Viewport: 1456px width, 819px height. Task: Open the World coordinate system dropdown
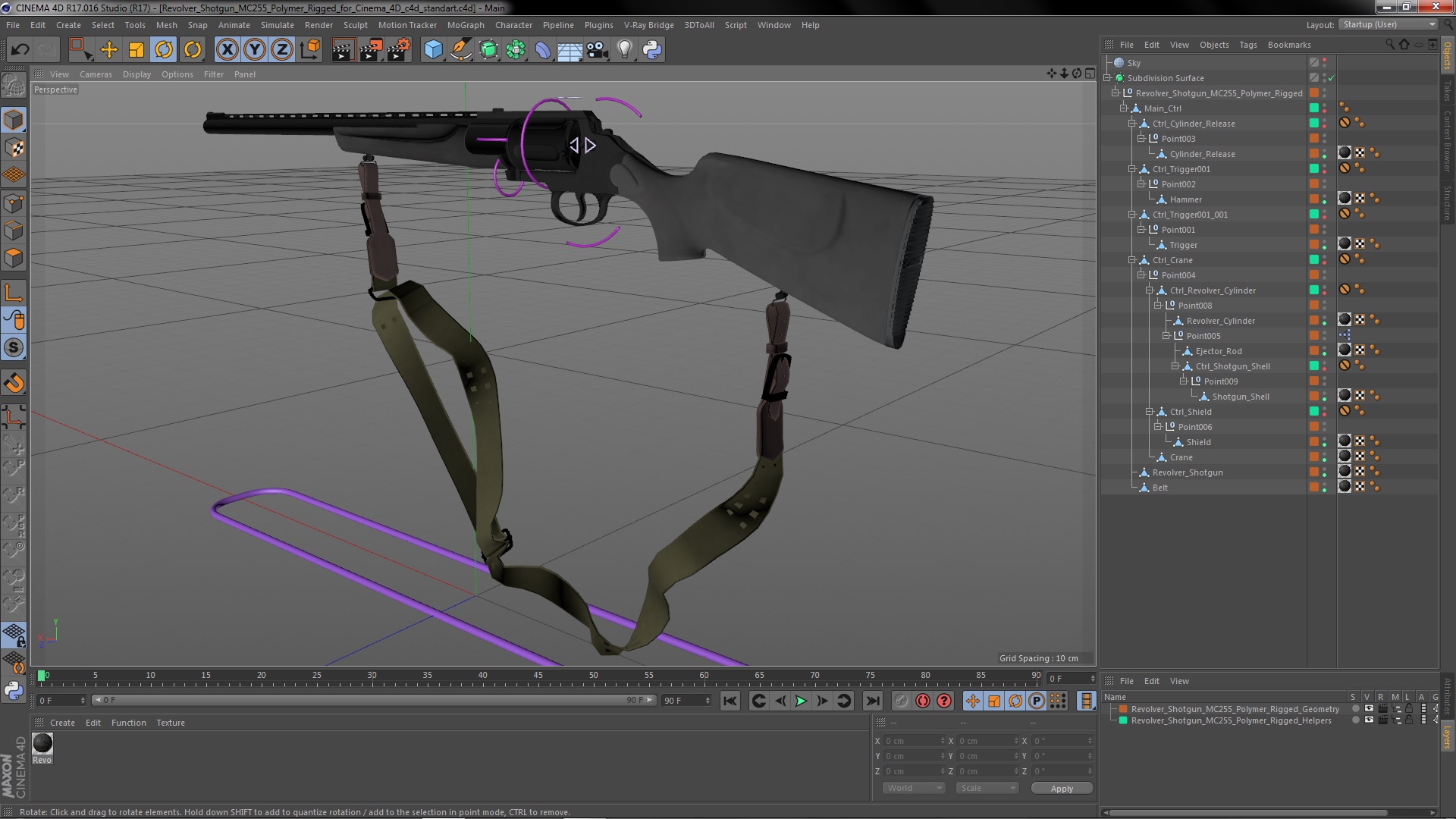pyautogui.click(x=915, y=788)
